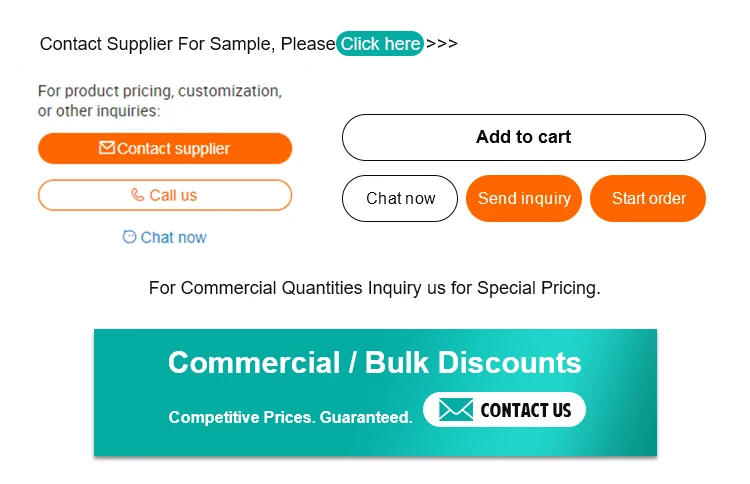Click the orange Contact supplier button
Image resolution: width=750 pixels, height=484 pixels.
point(165,148)
